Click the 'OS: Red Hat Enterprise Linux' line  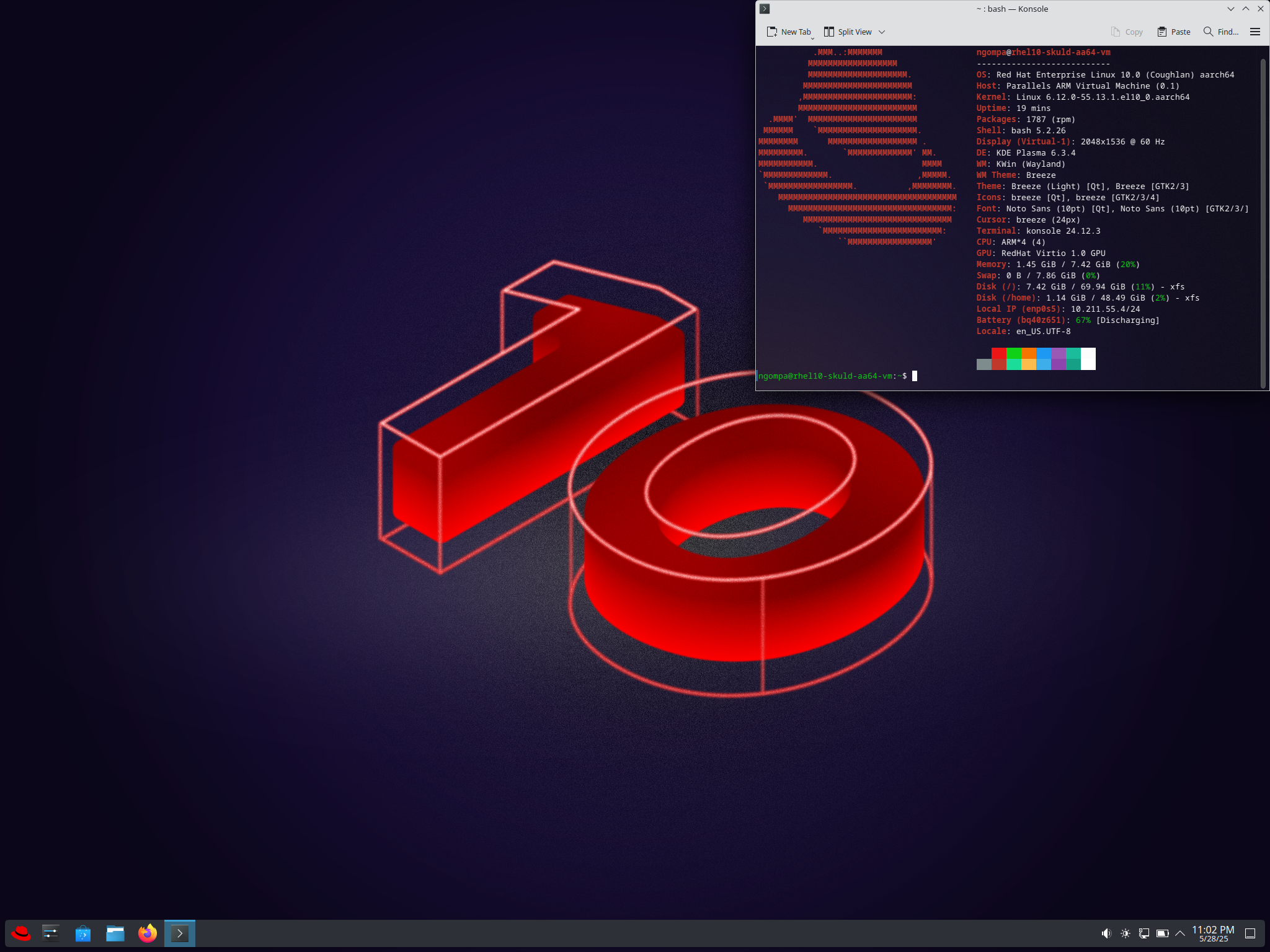click(x=1105, y=75)
